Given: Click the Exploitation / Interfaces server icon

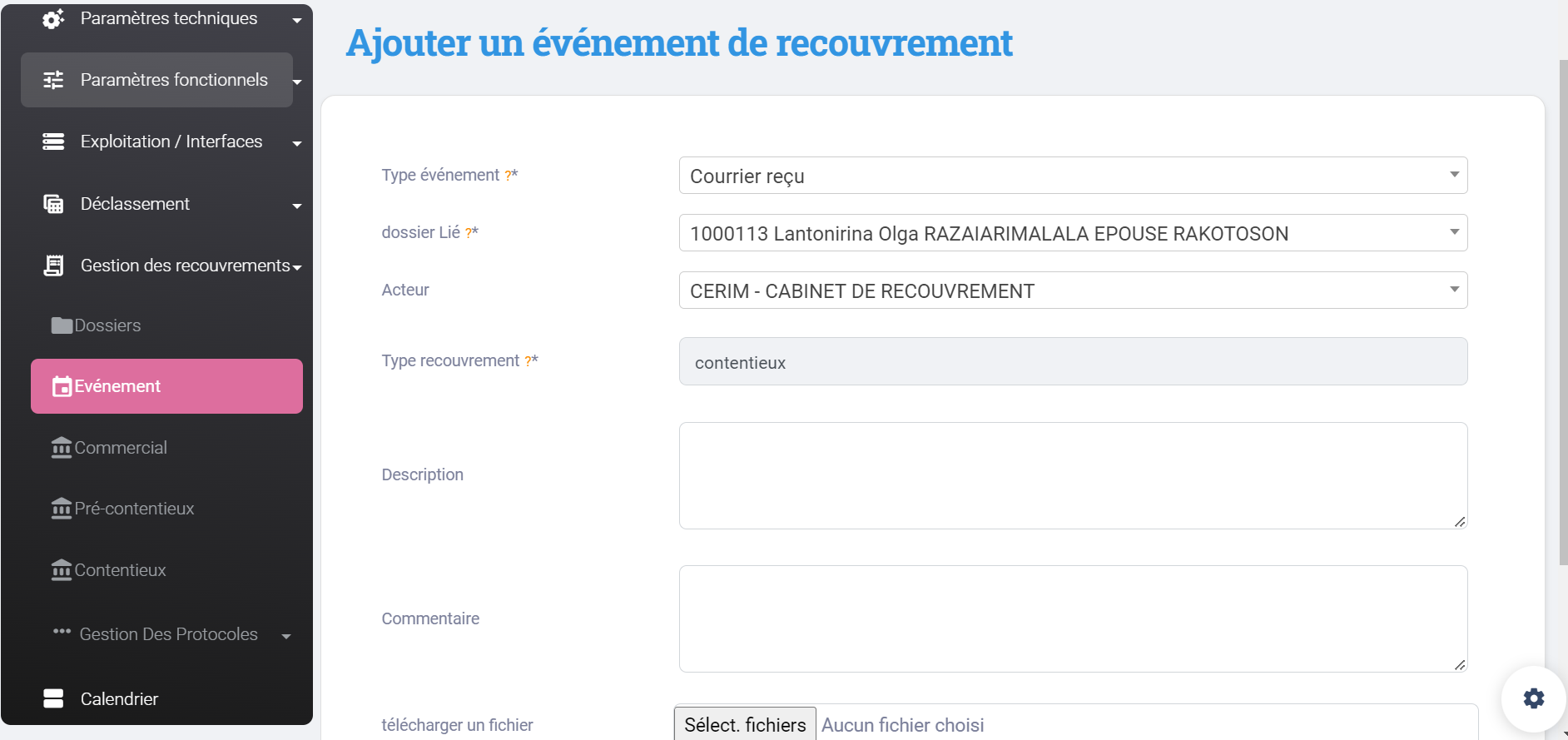Looking at the screenshot, I should click(x=53, y=142).
